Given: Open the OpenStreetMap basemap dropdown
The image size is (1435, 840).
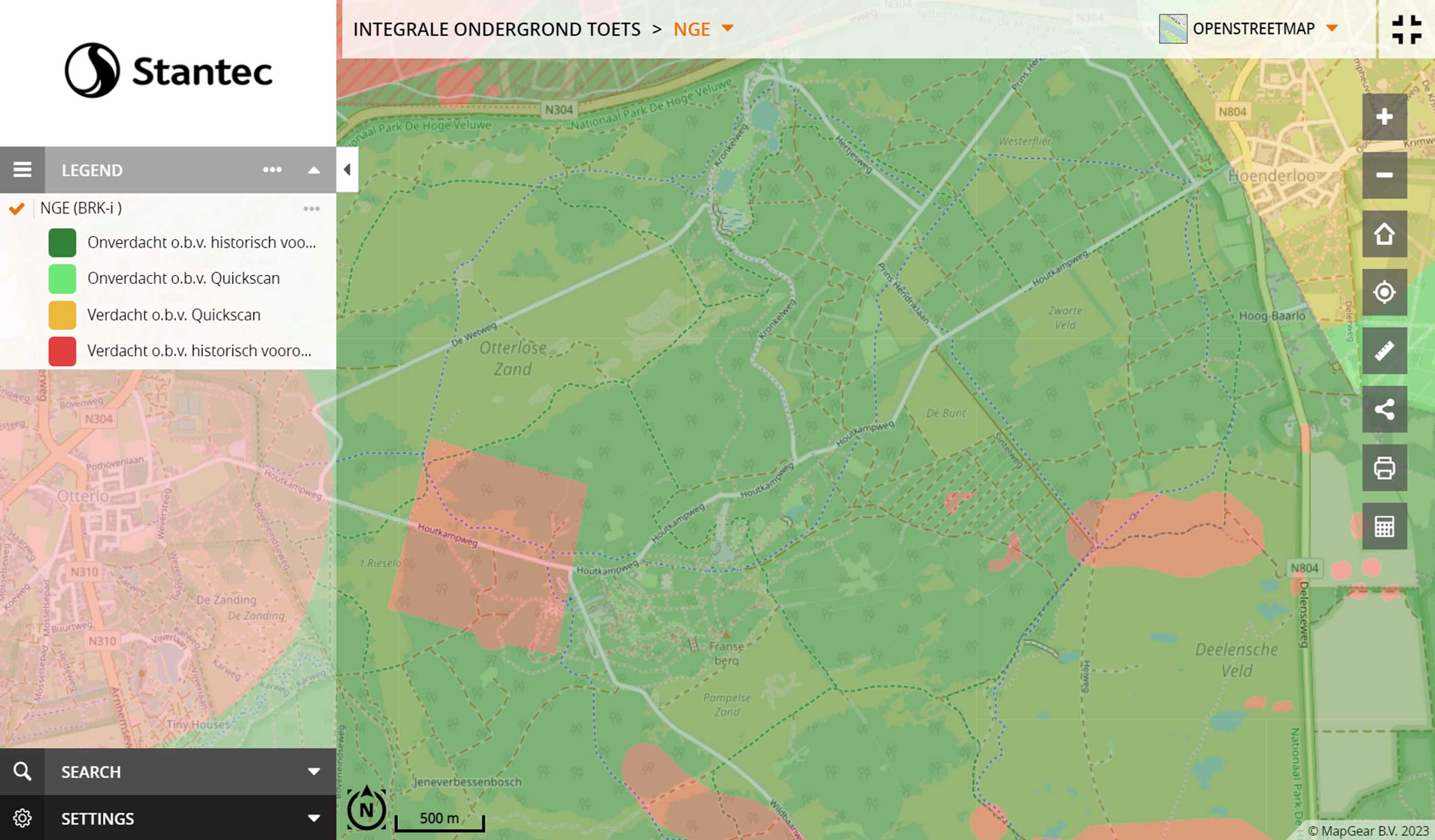Looking at the screenshot, I should (1331, 29).
